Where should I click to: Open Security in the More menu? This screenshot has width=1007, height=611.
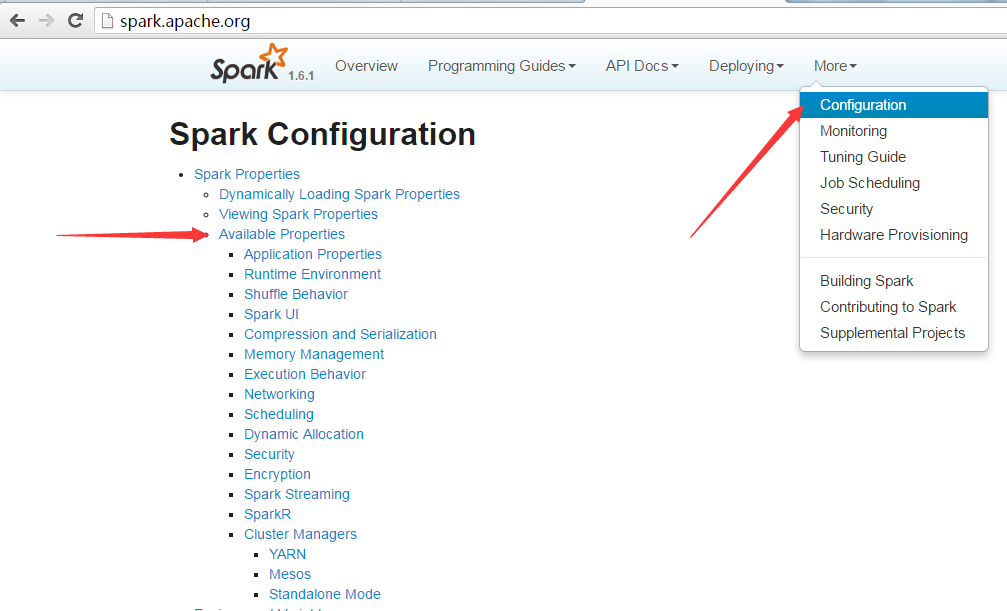[894, 209]
